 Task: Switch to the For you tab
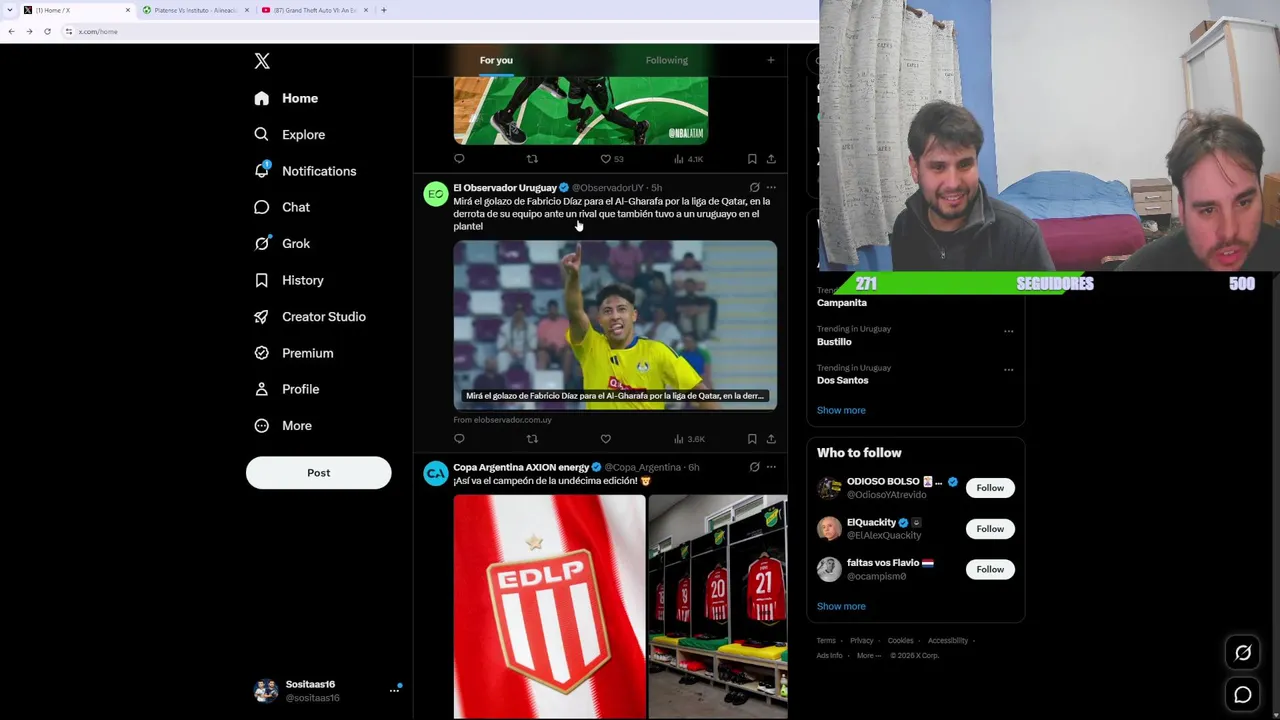tap(496, 60)
